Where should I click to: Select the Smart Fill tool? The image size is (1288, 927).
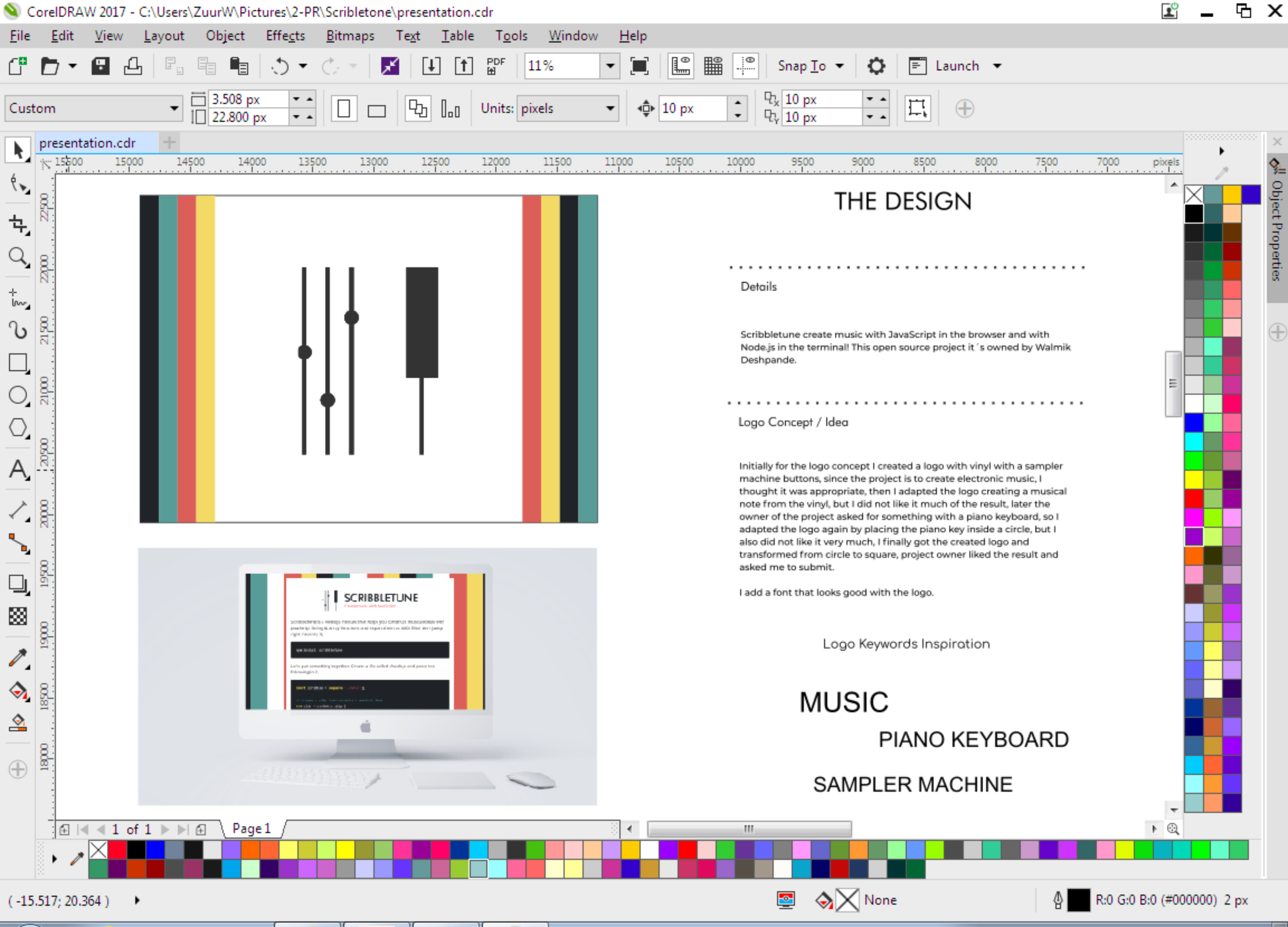[18, 723]
